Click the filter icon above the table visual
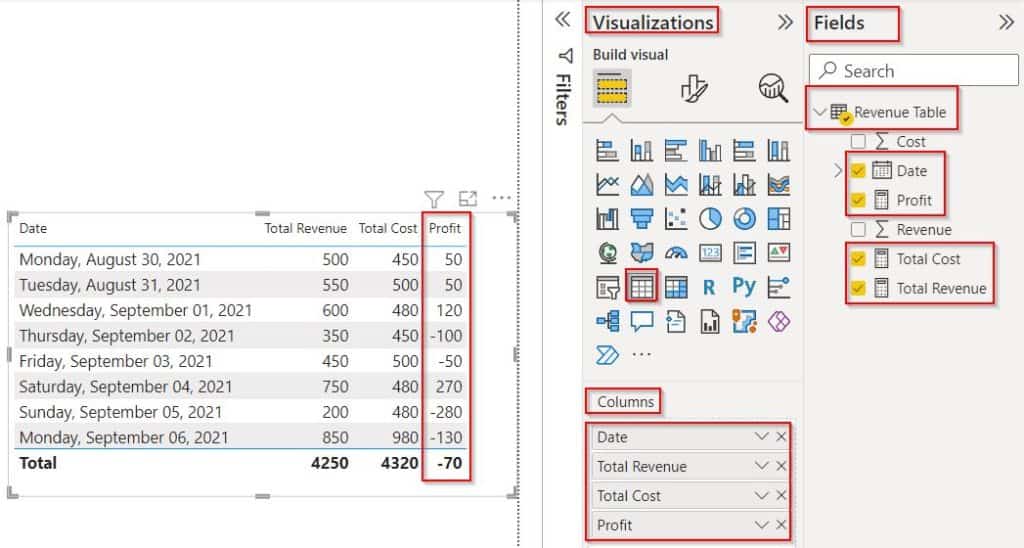This screenshot has width=1024, height=548. 434,199
